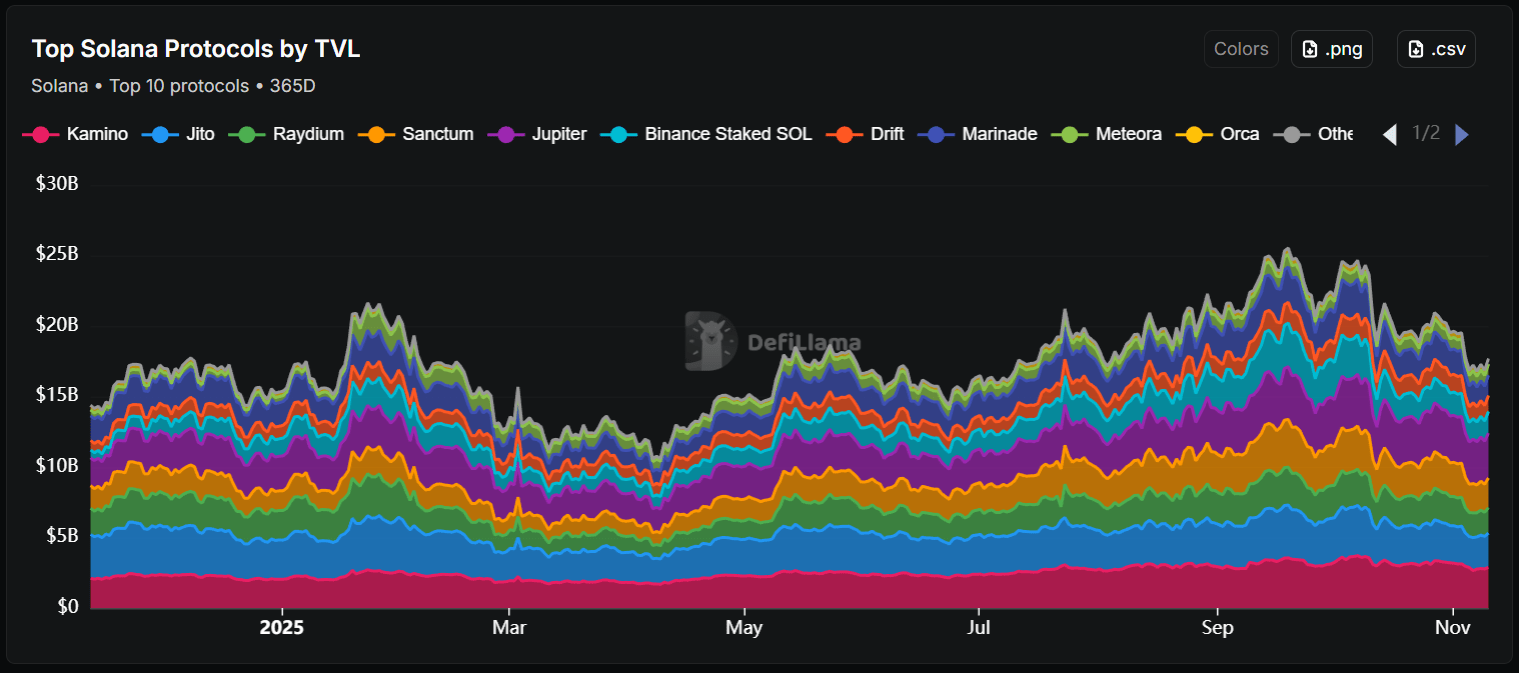Click the left legend pagination arrow
Screen dimensions: 1519x673
pyautogui.click(x=1389, y=133)
